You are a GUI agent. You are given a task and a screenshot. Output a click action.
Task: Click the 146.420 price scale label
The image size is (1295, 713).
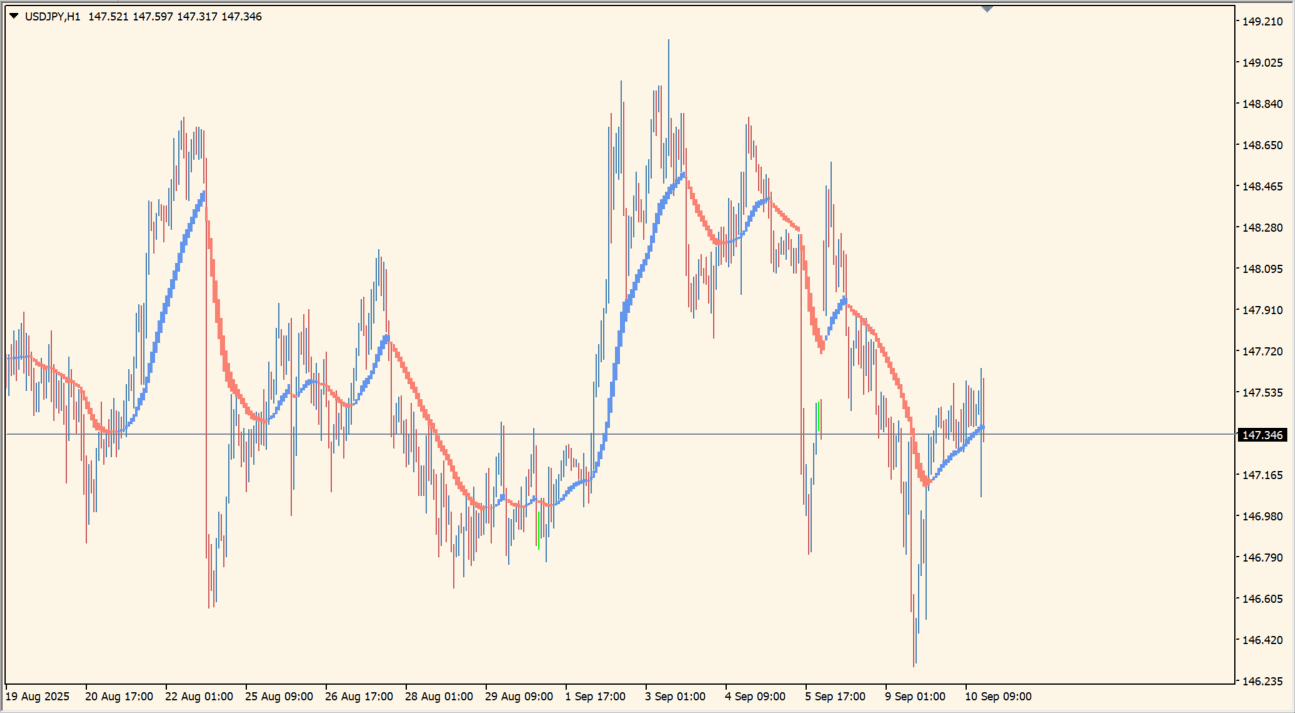click(1262, 640)
